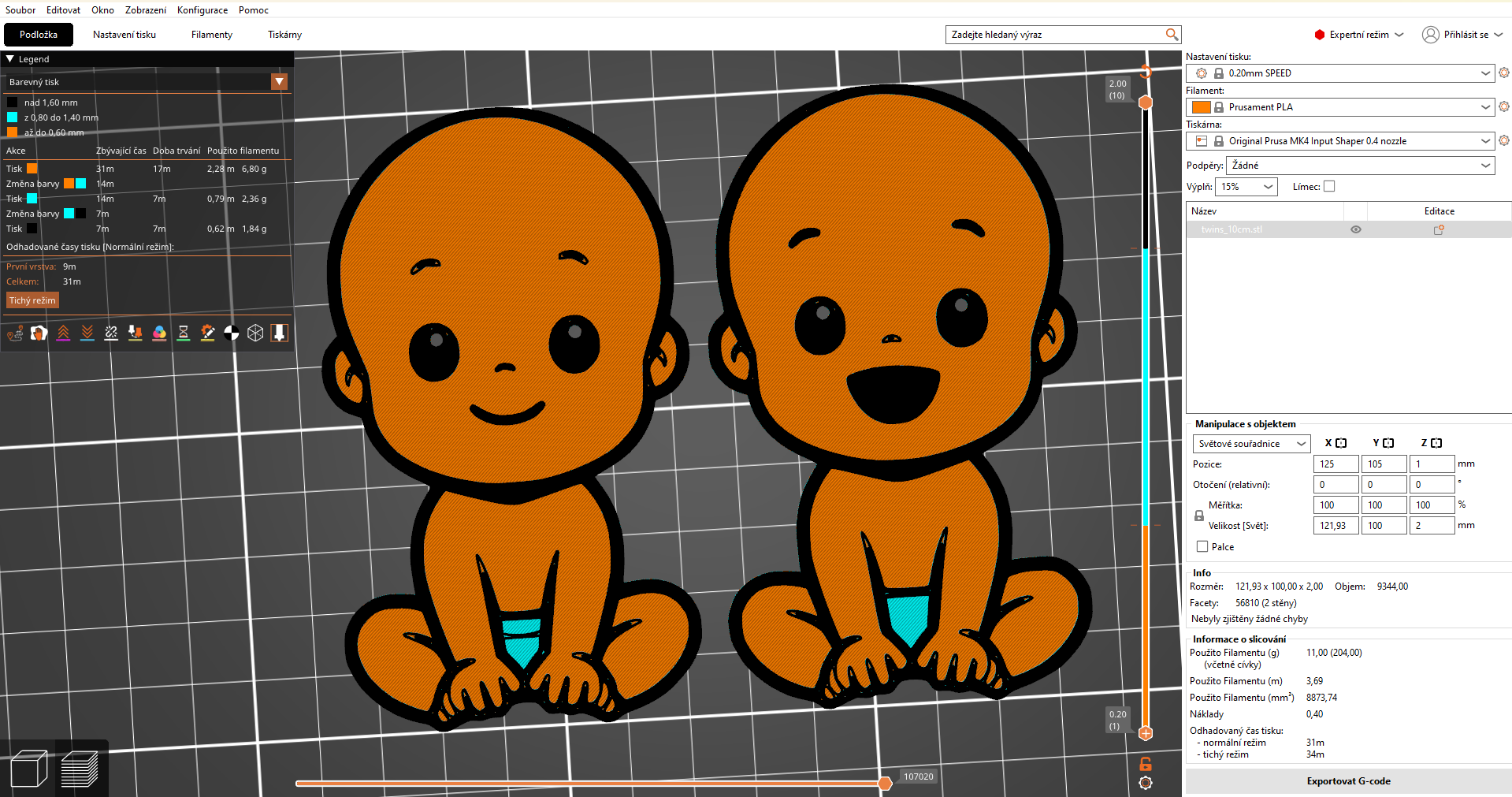1512x797 pixels.
Task: Open the Výplň 15% infill dropdown
Action: 1246,187
